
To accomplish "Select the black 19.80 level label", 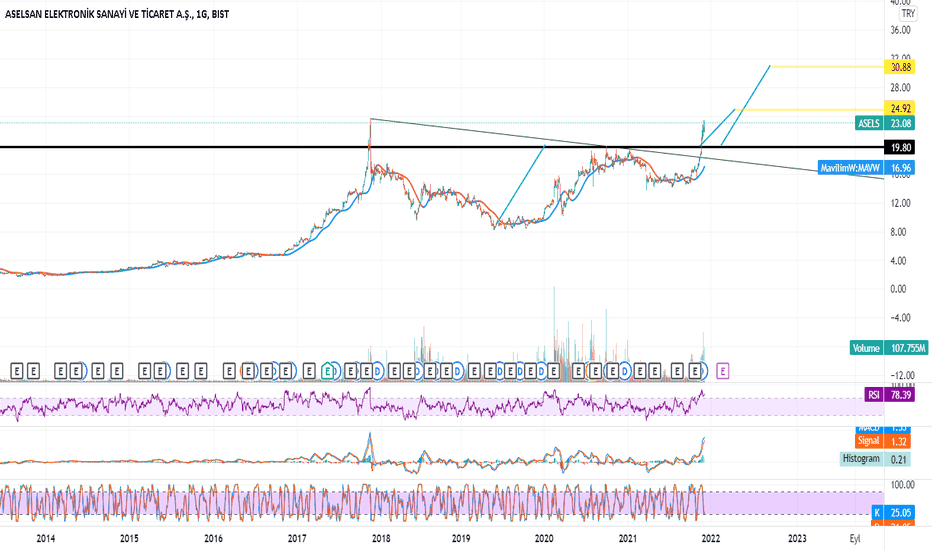I will [900, 147].
